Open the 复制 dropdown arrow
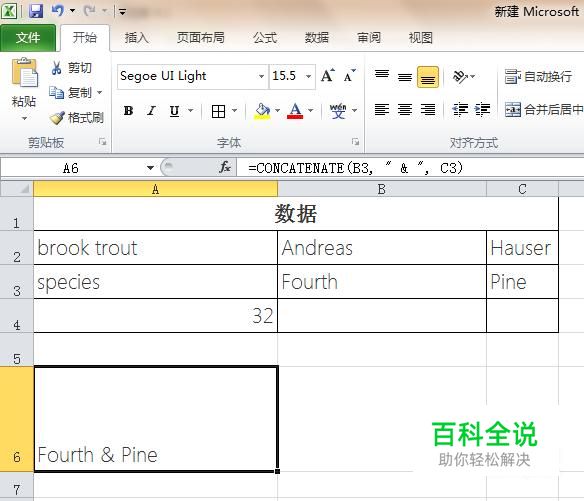 click(x=99, y=92)
